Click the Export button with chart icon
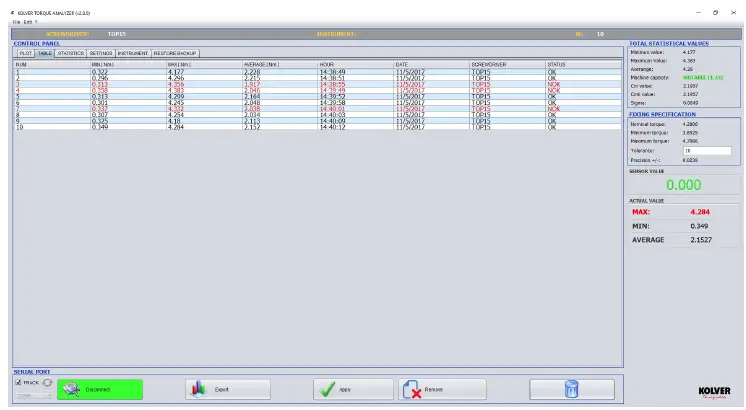 click(x=228, y=390)
